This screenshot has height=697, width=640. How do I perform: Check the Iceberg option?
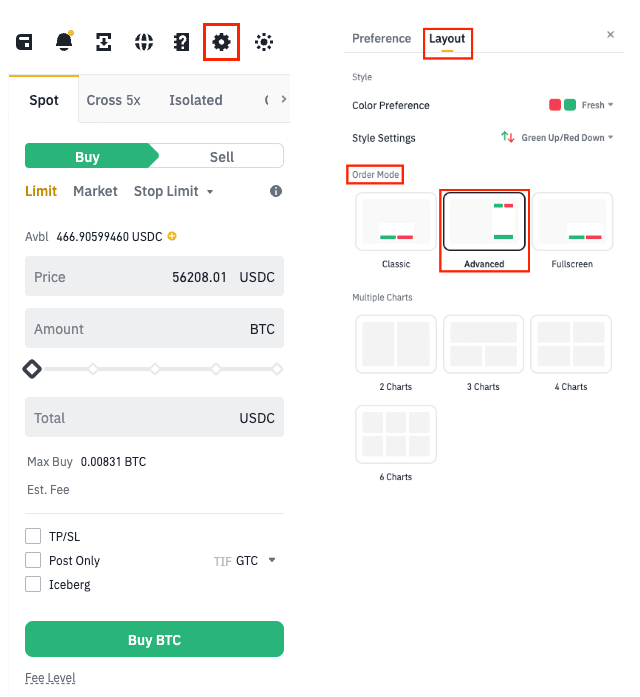[33, 584]
